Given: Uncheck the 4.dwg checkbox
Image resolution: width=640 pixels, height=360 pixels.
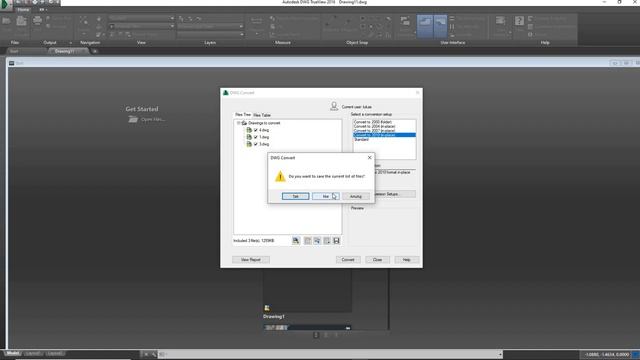Looking at the screenshot, I should pos(256,130).
